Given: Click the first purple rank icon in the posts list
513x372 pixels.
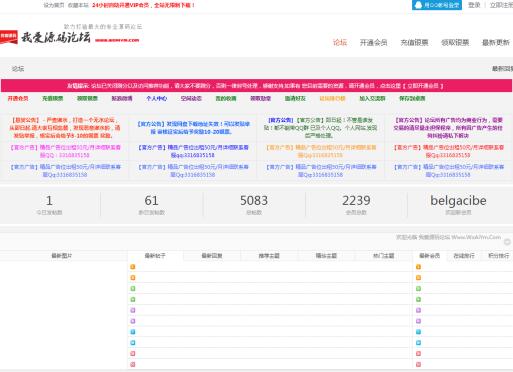Looking at the screenshot, I should tap(133, 310).
